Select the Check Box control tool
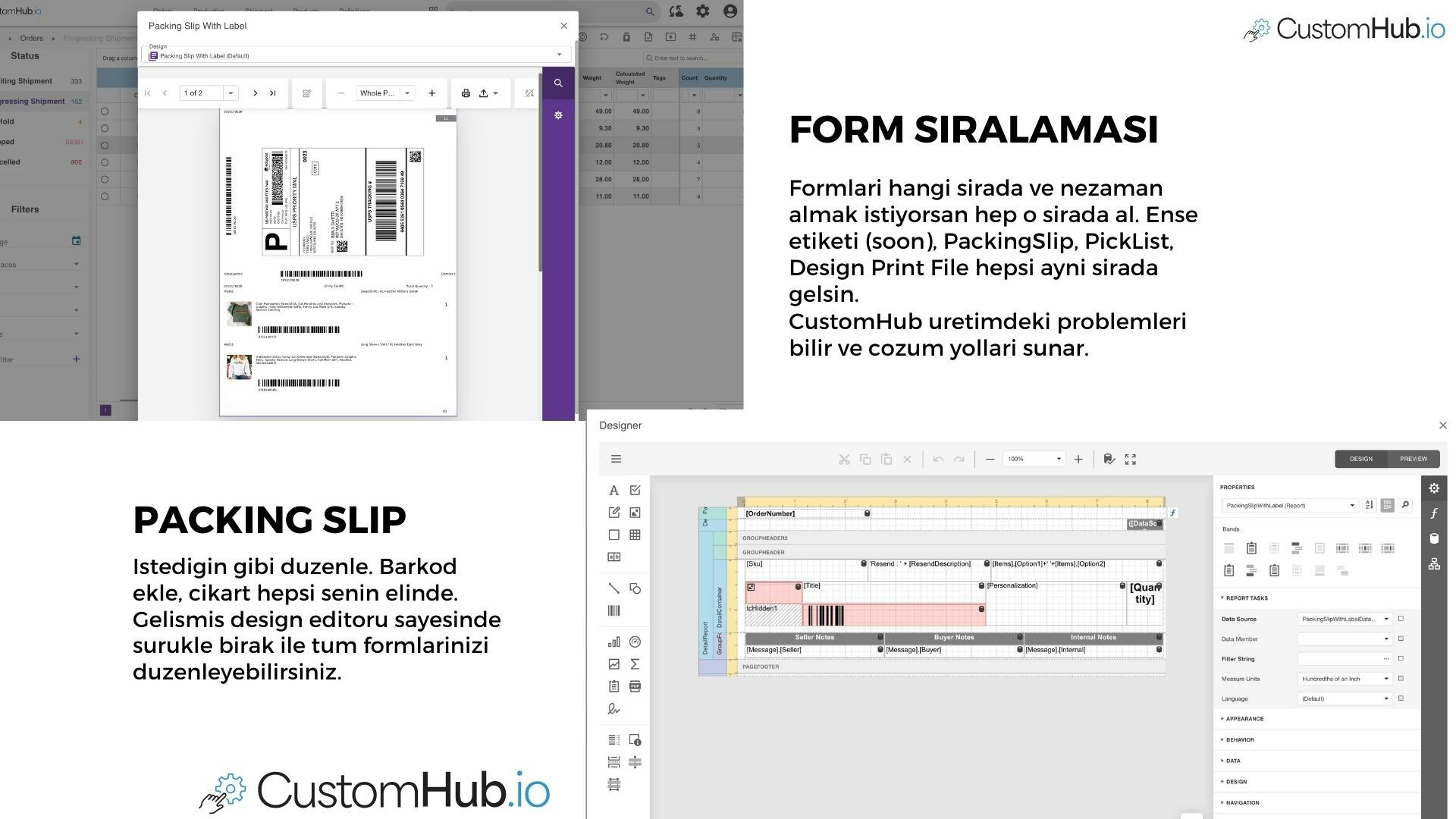Viewport: 1456px width, 819px height. pyautogui.click(x=635, y=491)
